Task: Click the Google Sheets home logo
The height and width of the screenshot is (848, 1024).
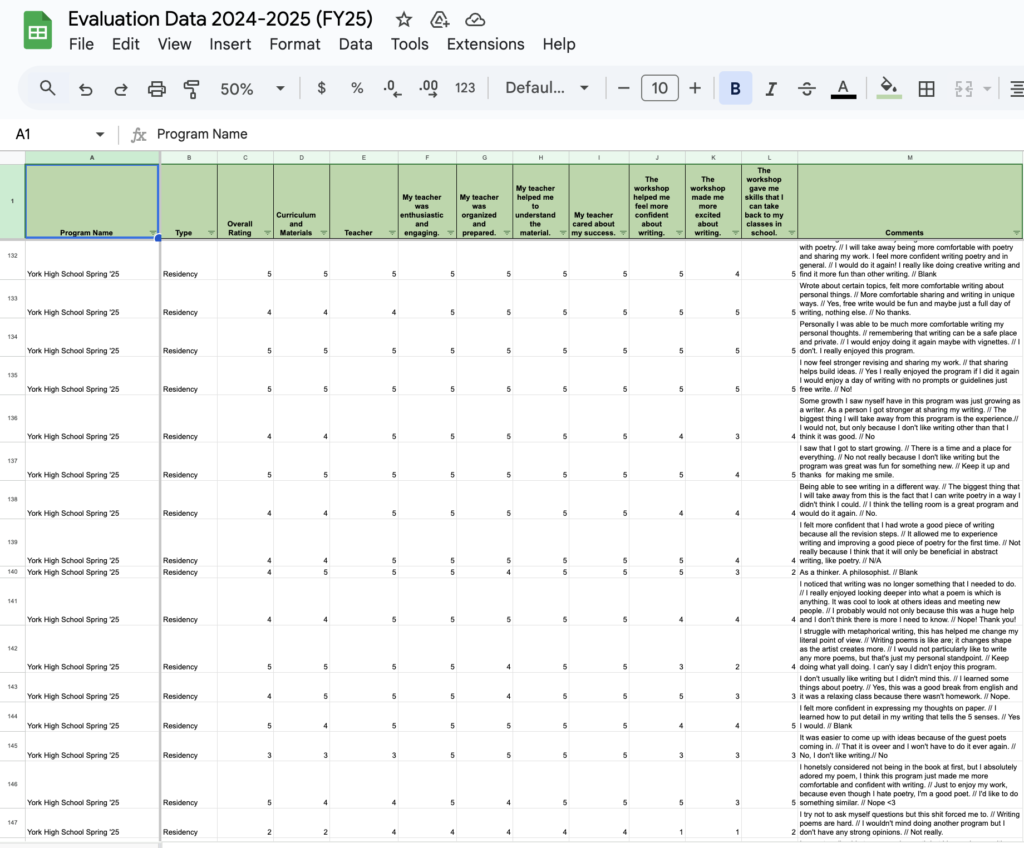Action: [x=38, y=31]
